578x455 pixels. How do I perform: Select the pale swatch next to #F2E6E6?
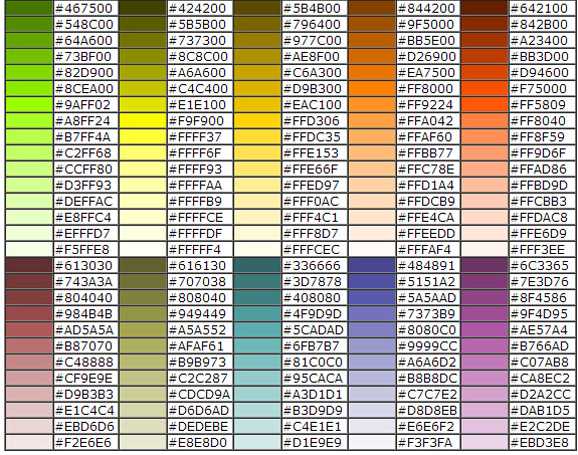[x=29, y=442]
